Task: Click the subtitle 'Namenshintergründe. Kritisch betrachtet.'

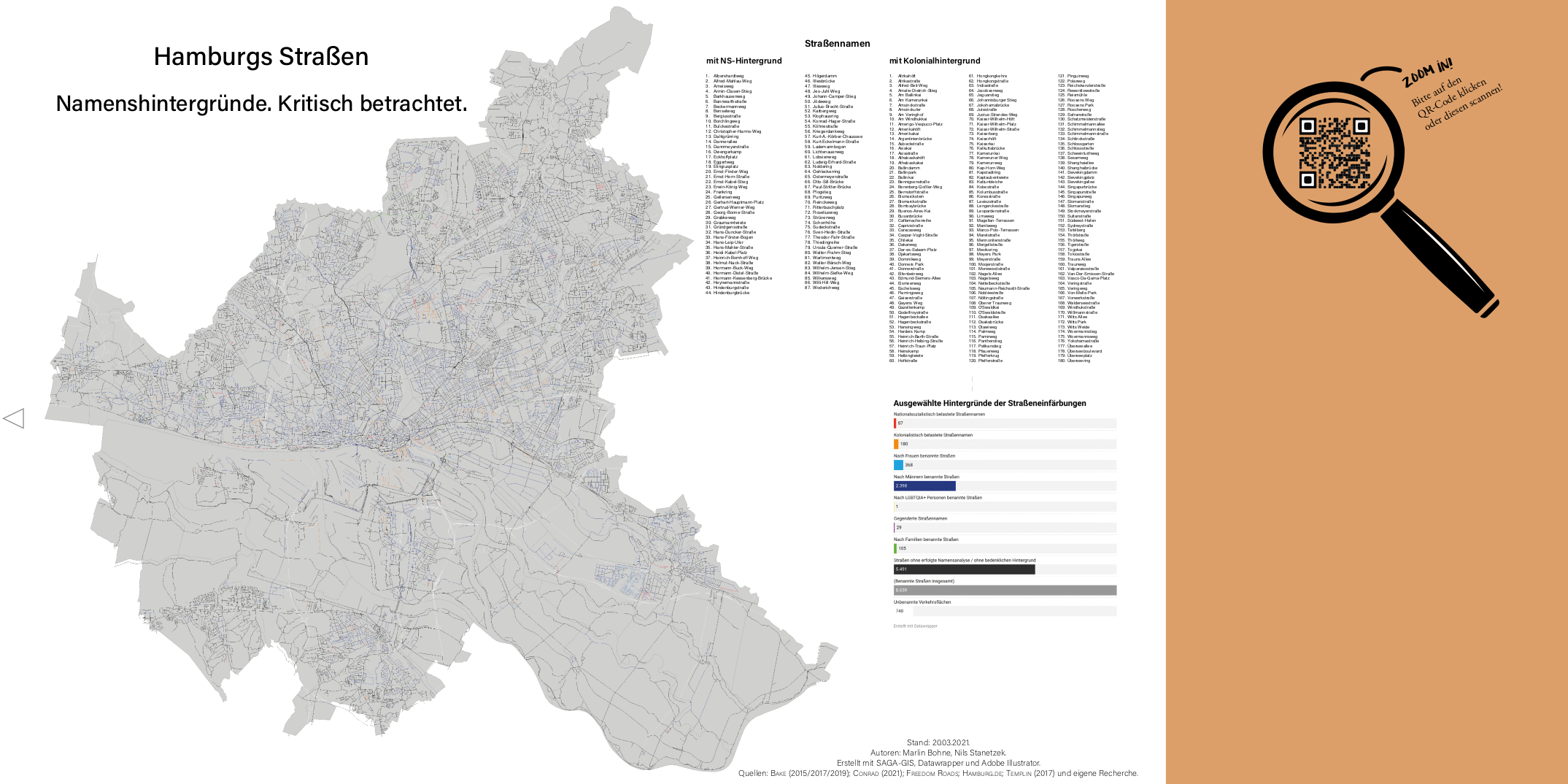Action: click(261, 104)
